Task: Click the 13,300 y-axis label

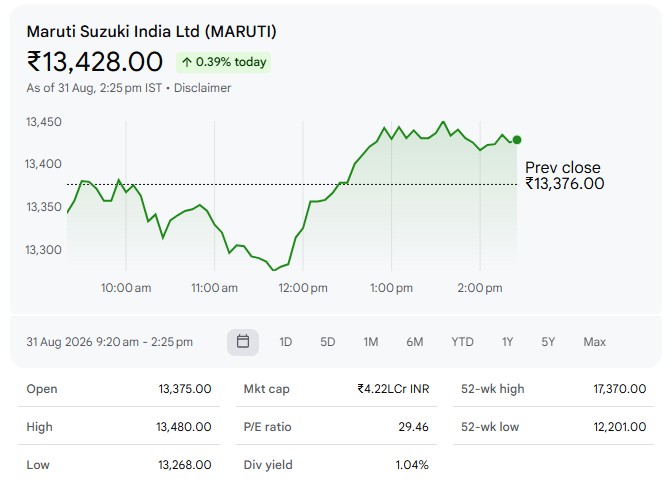Action: click(x=43, y=250)
